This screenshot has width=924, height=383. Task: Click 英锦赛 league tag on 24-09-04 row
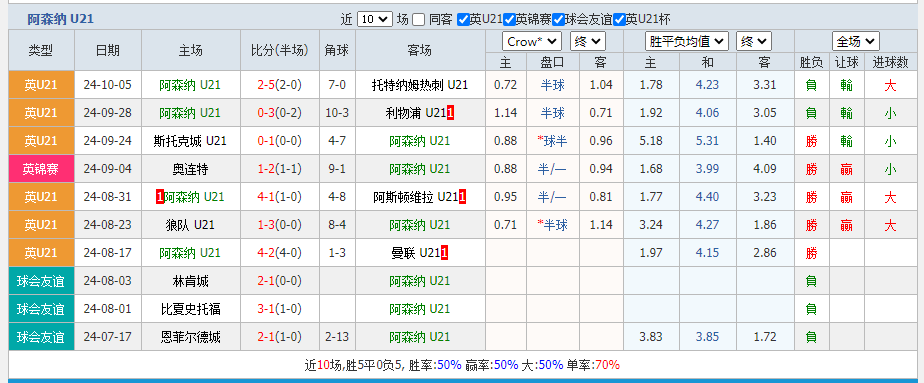click(41, 169)
